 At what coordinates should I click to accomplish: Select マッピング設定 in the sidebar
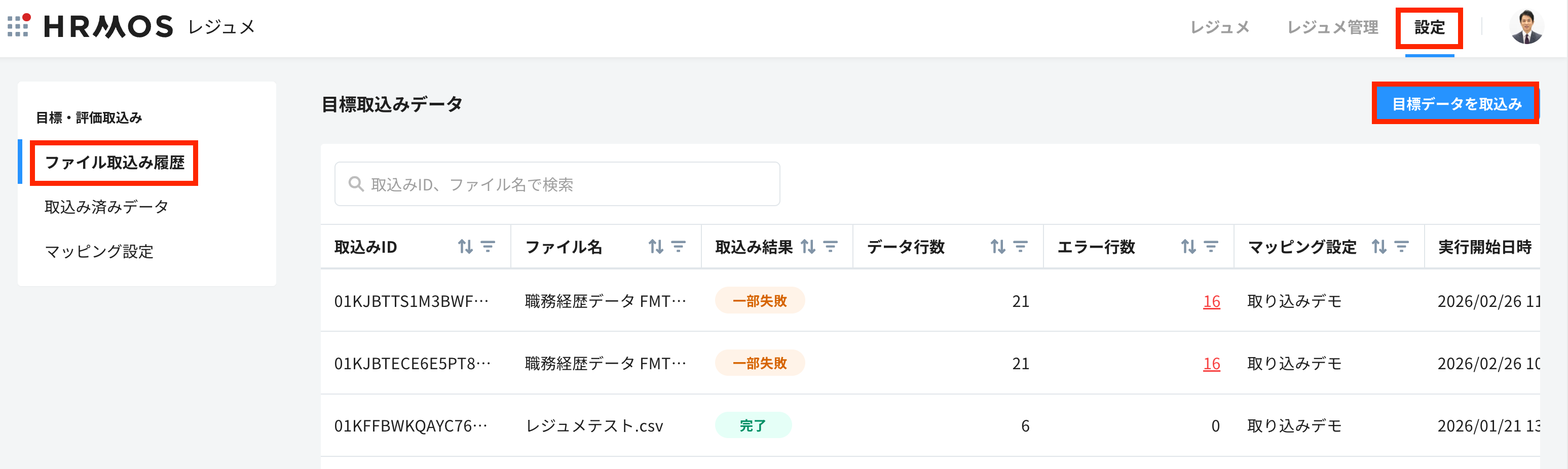[x=99, y=251]
